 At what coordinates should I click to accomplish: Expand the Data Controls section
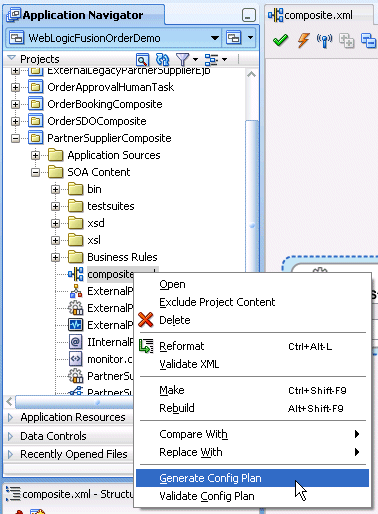tap(10, 436)
